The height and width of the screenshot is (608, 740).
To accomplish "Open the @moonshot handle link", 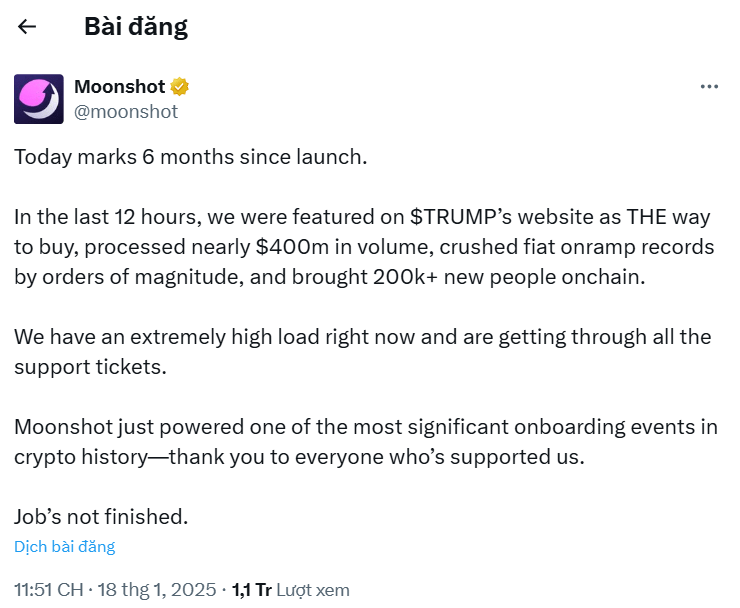I will (x=126, y=112).
